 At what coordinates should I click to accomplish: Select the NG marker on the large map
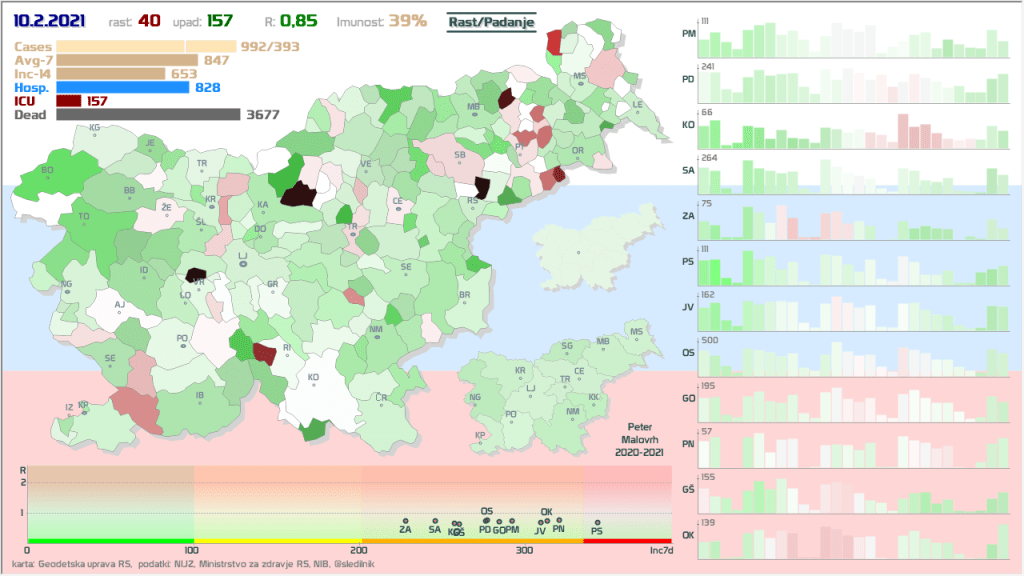67,291
